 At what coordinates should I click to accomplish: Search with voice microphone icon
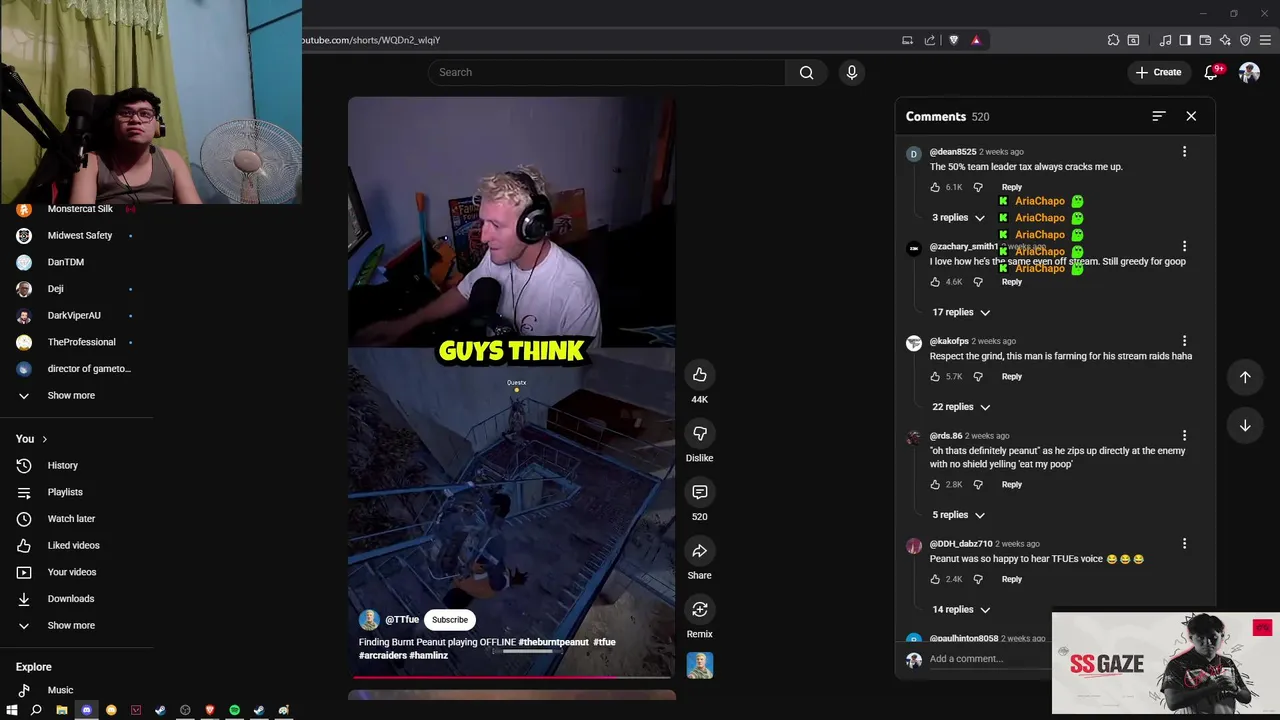tap(852, 72)
